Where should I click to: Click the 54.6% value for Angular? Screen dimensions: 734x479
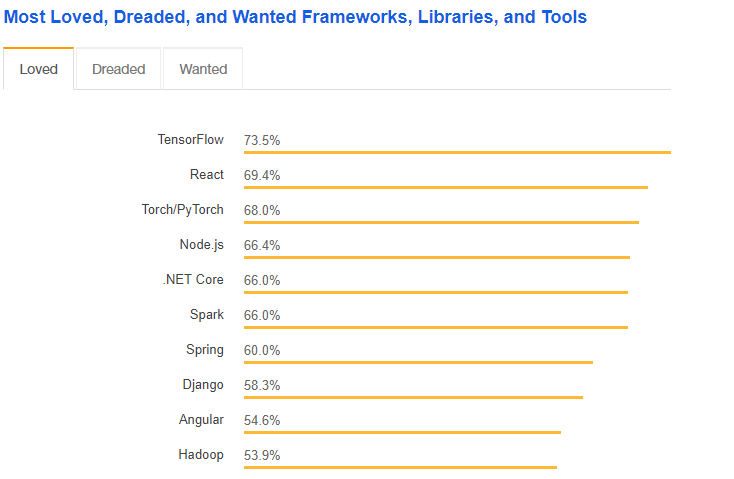coord(262,420)
